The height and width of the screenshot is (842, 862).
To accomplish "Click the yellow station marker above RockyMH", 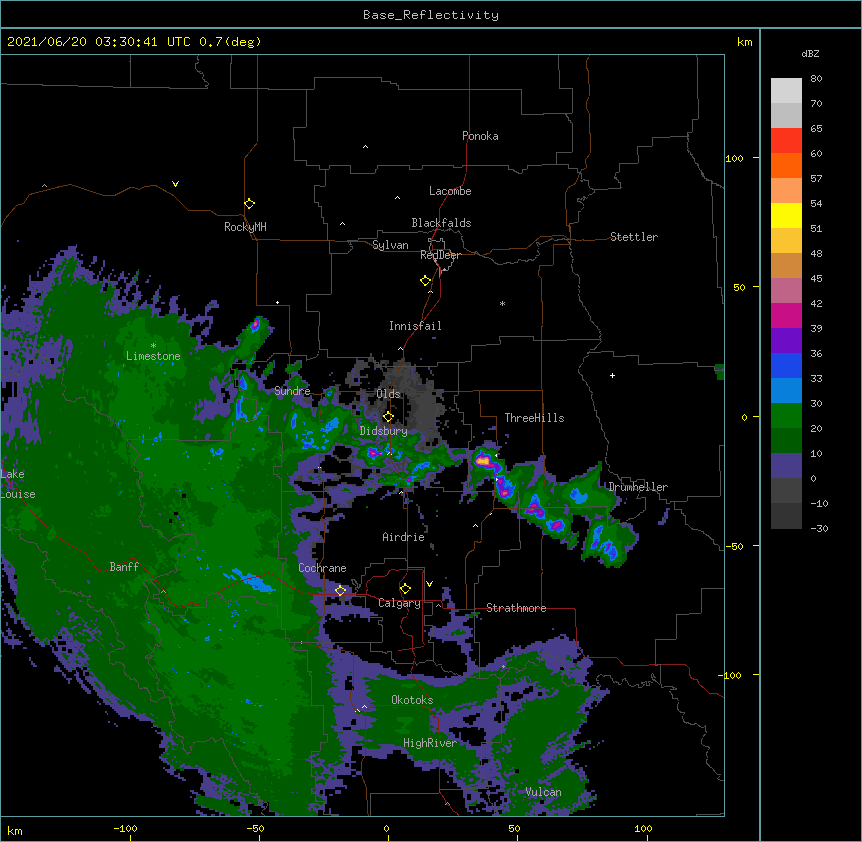I will [x=249, y=204].
